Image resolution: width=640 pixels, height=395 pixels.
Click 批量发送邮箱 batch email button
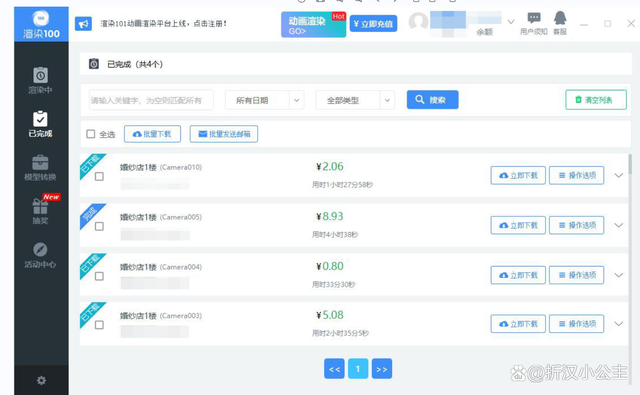pyautogui.click(x=224, y=134)
